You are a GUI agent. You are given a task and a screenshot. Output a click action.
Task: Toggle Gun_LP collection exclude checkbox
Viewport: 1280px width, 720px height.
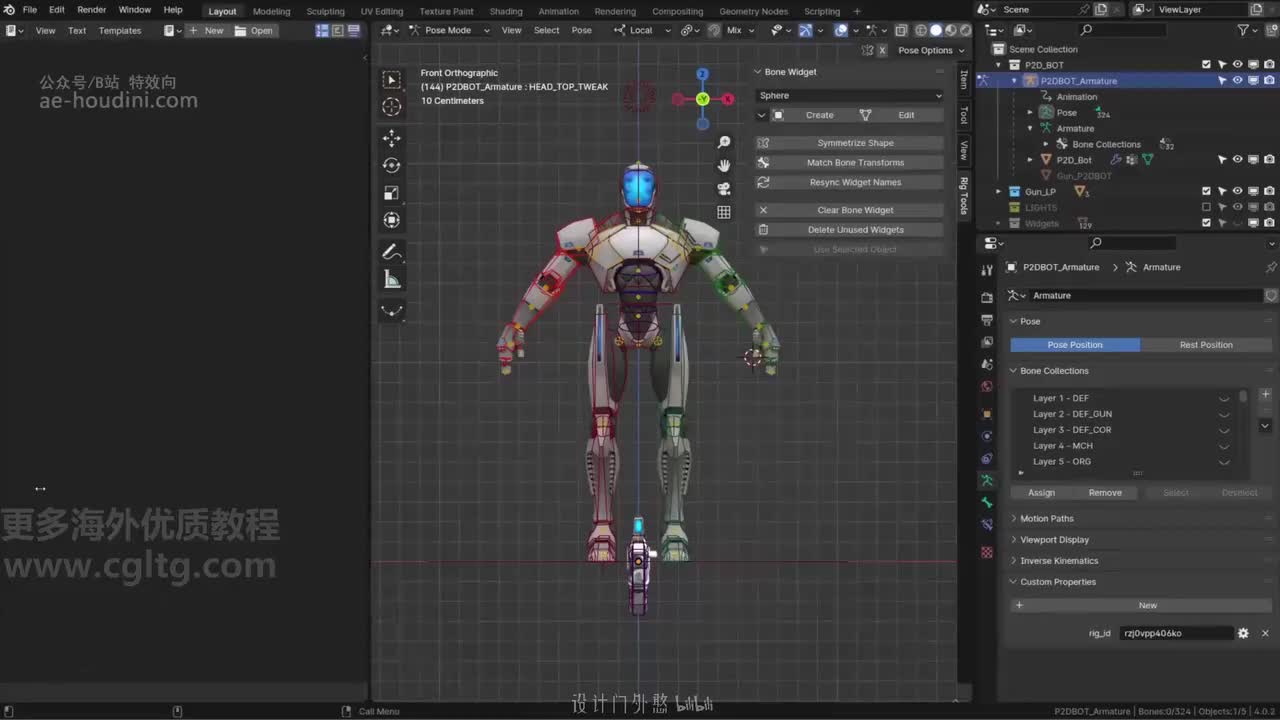point(1206,191)
